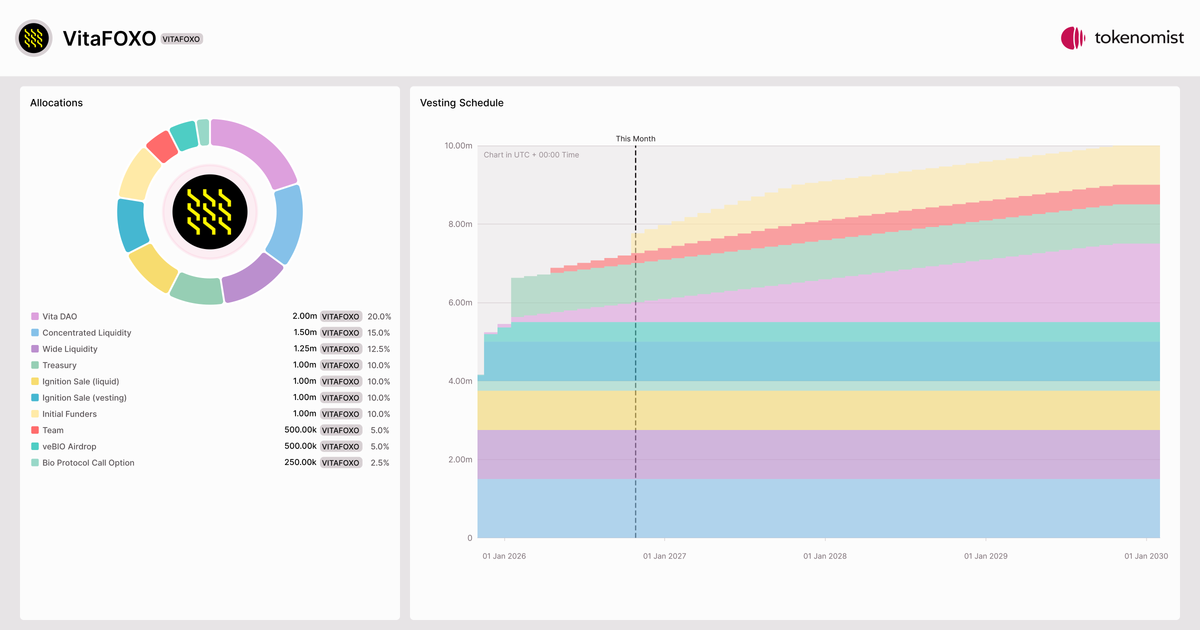1200x630 pixels.
Task: Click the 01 Jan 2030 axis label
Action: [1145, 556]
